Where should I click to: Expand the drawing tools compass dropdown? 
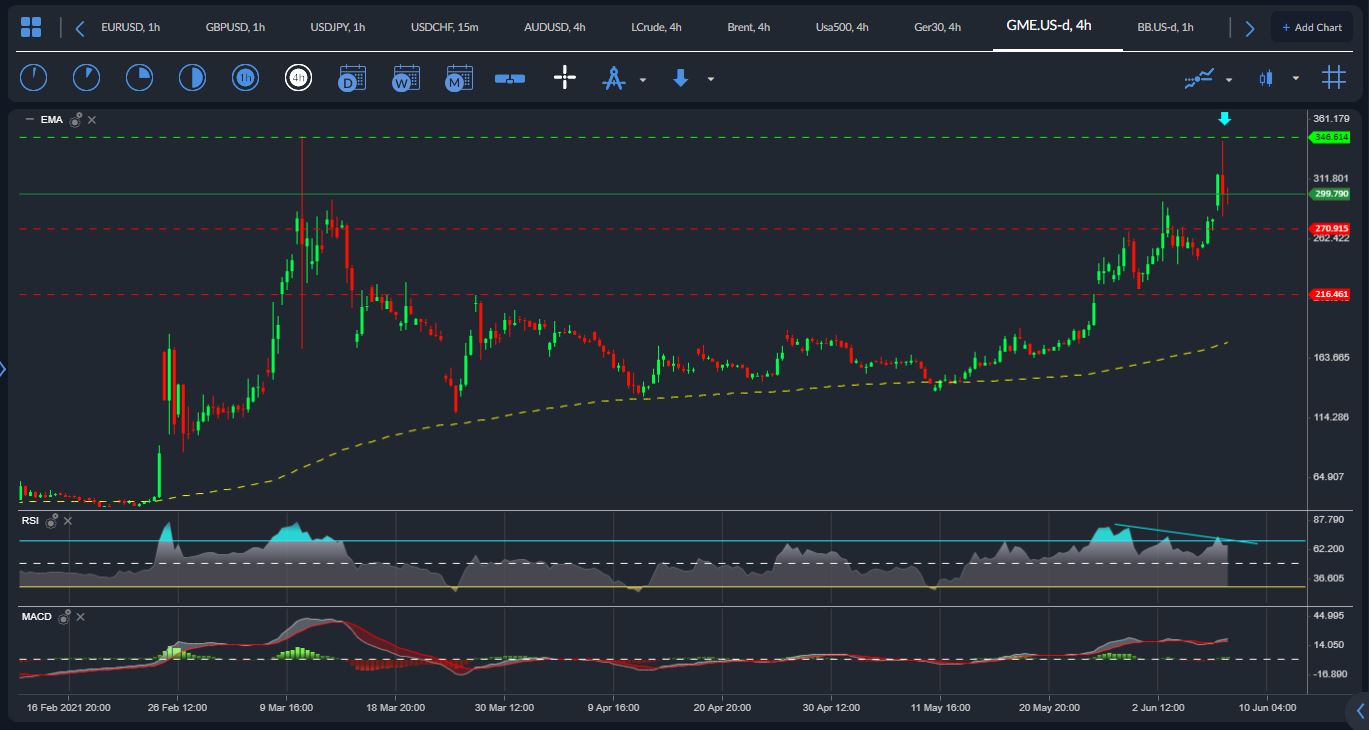click(x=643, y=79)
